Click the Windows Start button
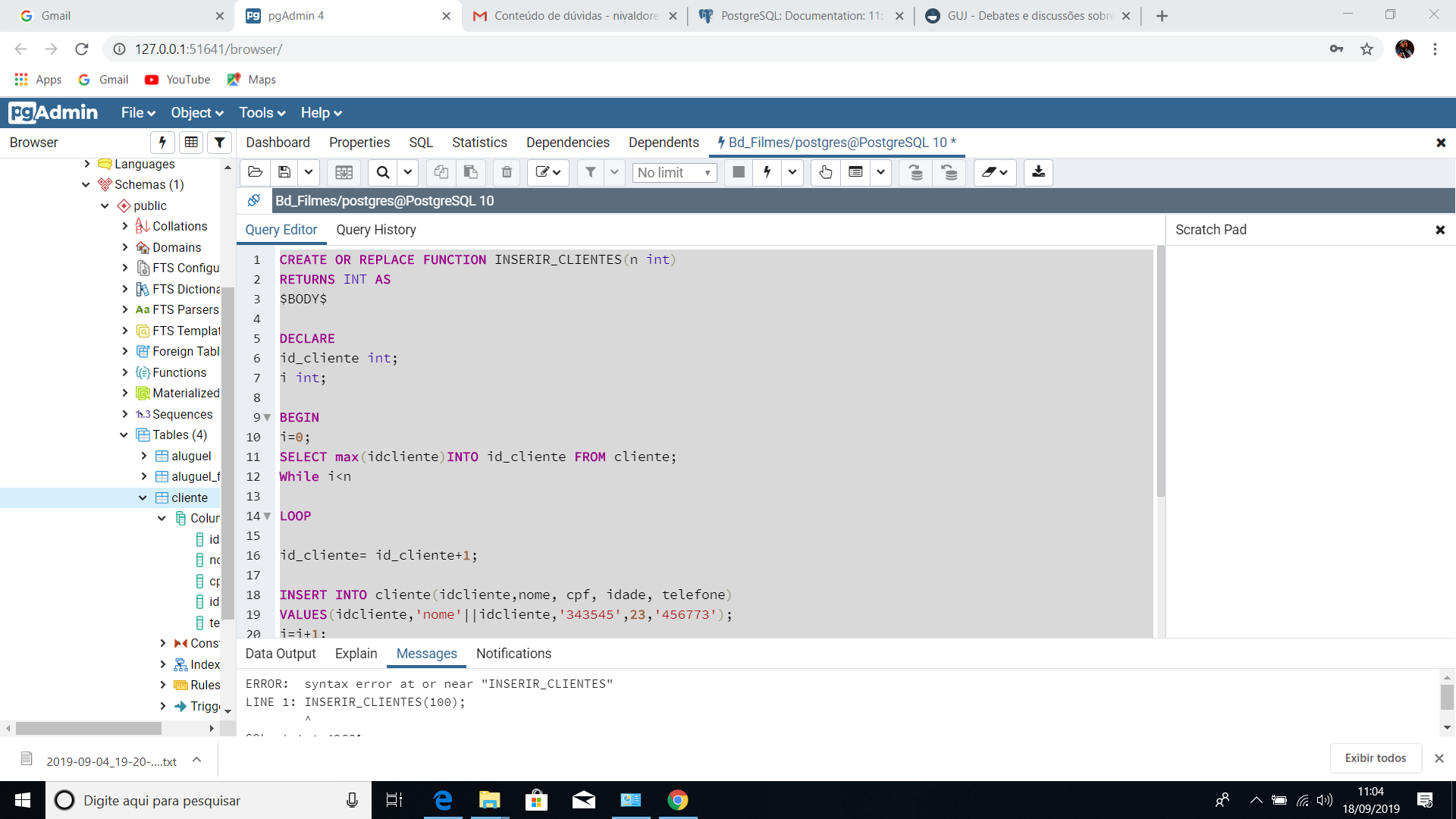Viewport: 1456px width, 819px height. tap(23, 800)
